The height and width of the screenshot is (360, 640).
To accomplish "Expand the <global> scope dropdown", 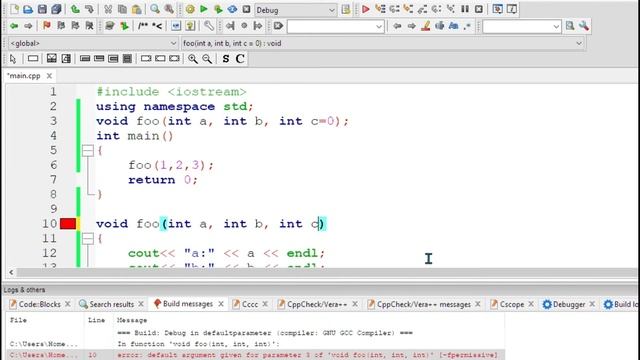I will click(x=173, y=43).
